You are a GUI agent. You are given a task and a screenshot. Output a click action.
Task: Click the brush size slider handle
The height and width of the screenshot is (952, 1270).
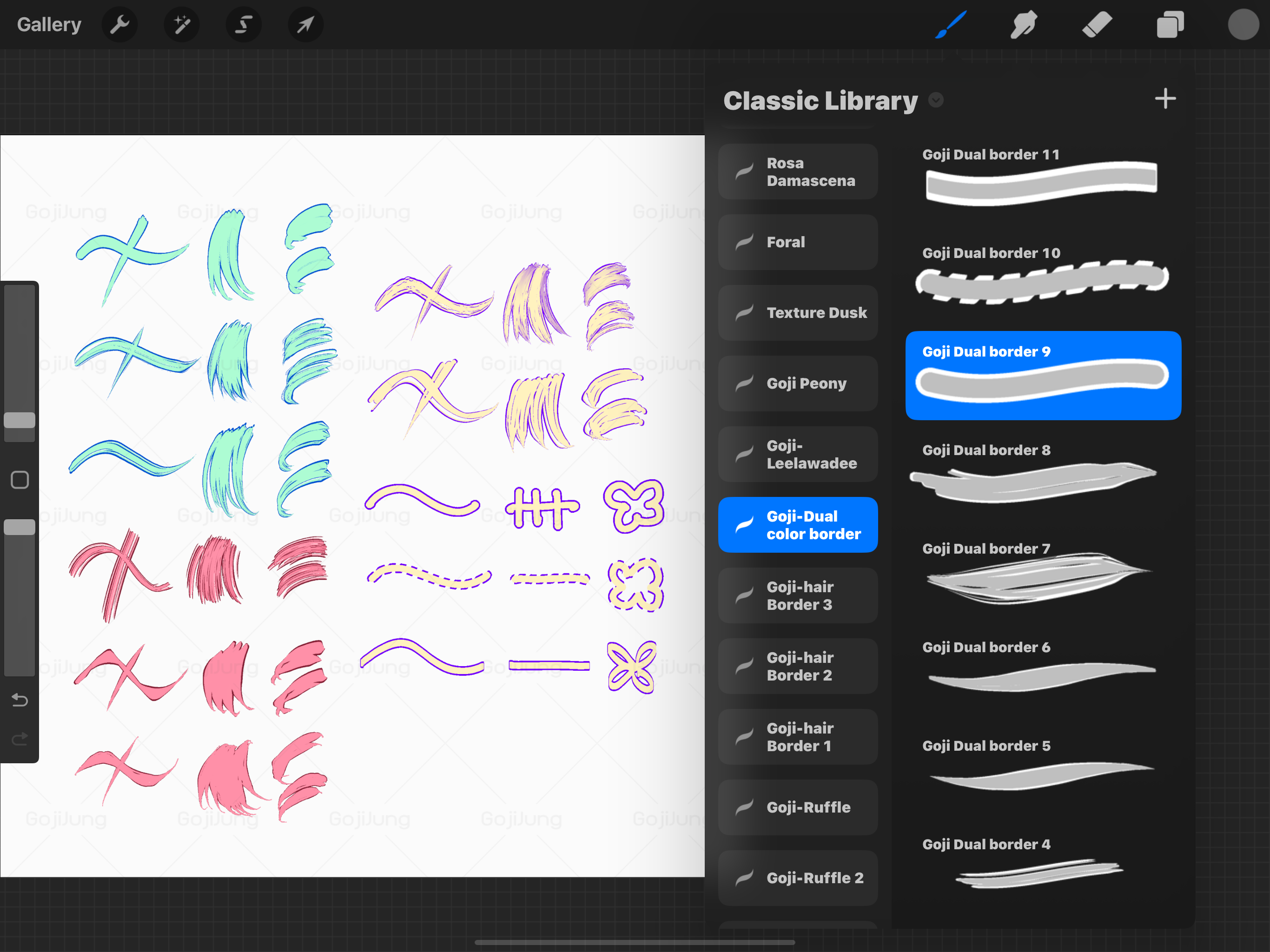click(x=20, y=420)
